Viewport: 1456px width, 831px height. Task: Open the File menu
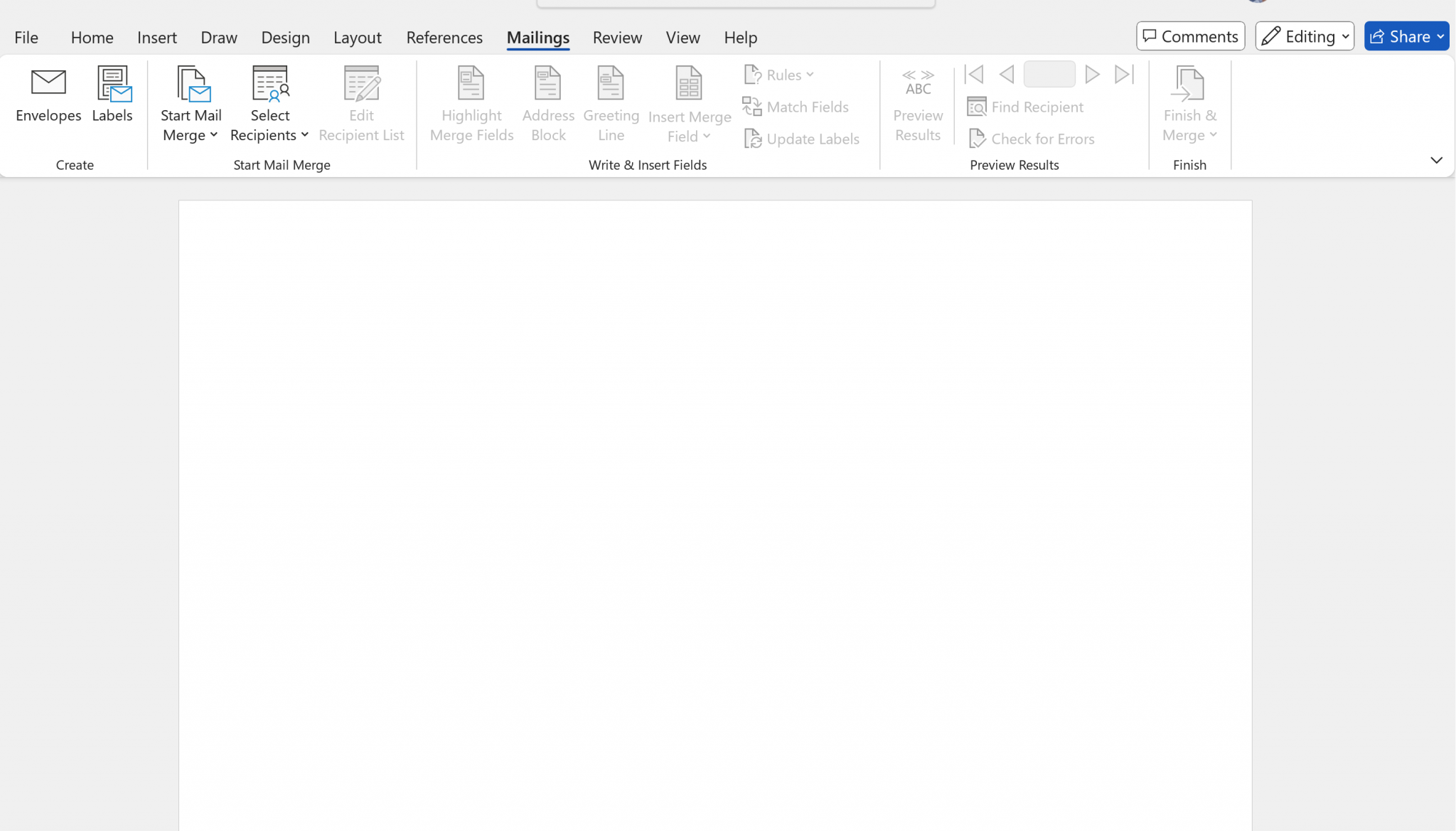(26, 37)
